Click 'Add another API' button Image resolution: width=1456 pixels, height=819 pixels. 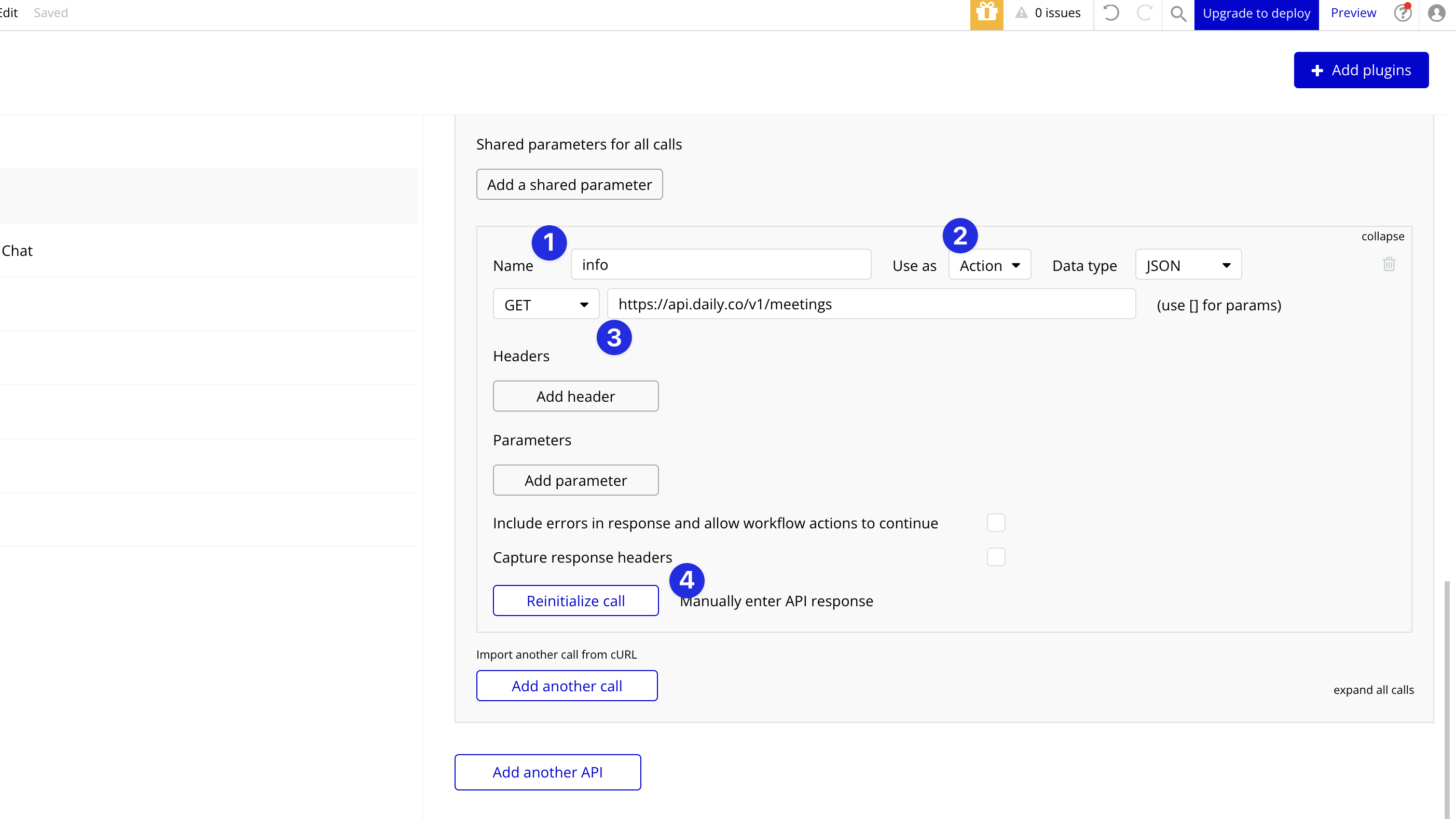coord(547,772)
